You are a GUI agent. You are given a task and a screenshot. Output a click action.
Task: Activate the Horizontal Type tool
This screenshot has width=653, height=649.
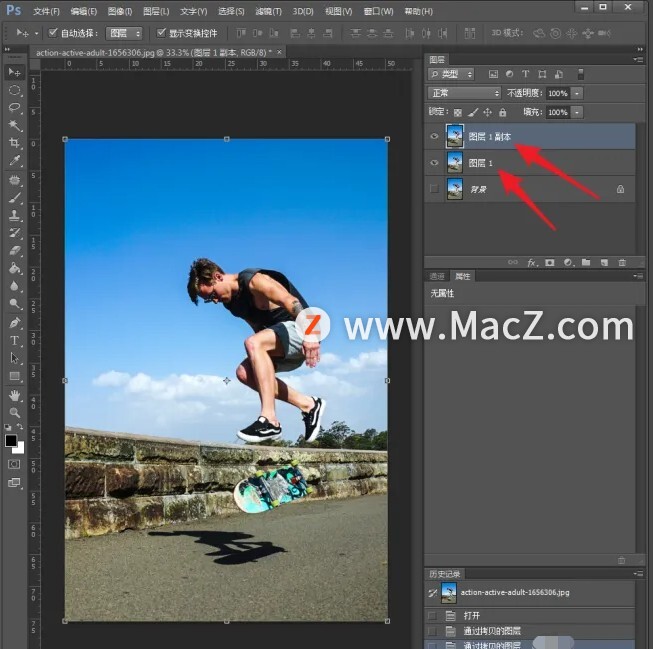click(x=15, y=340)
